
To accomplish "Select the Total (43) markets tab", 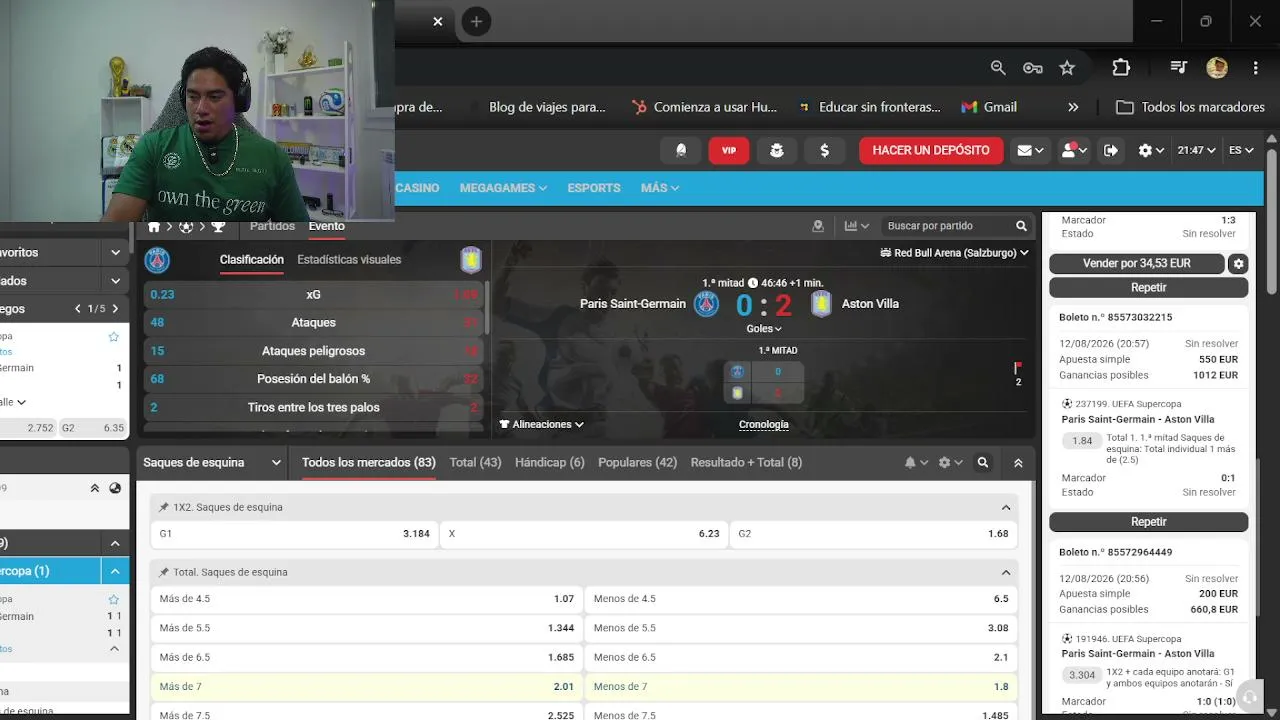I will point(475,463).
